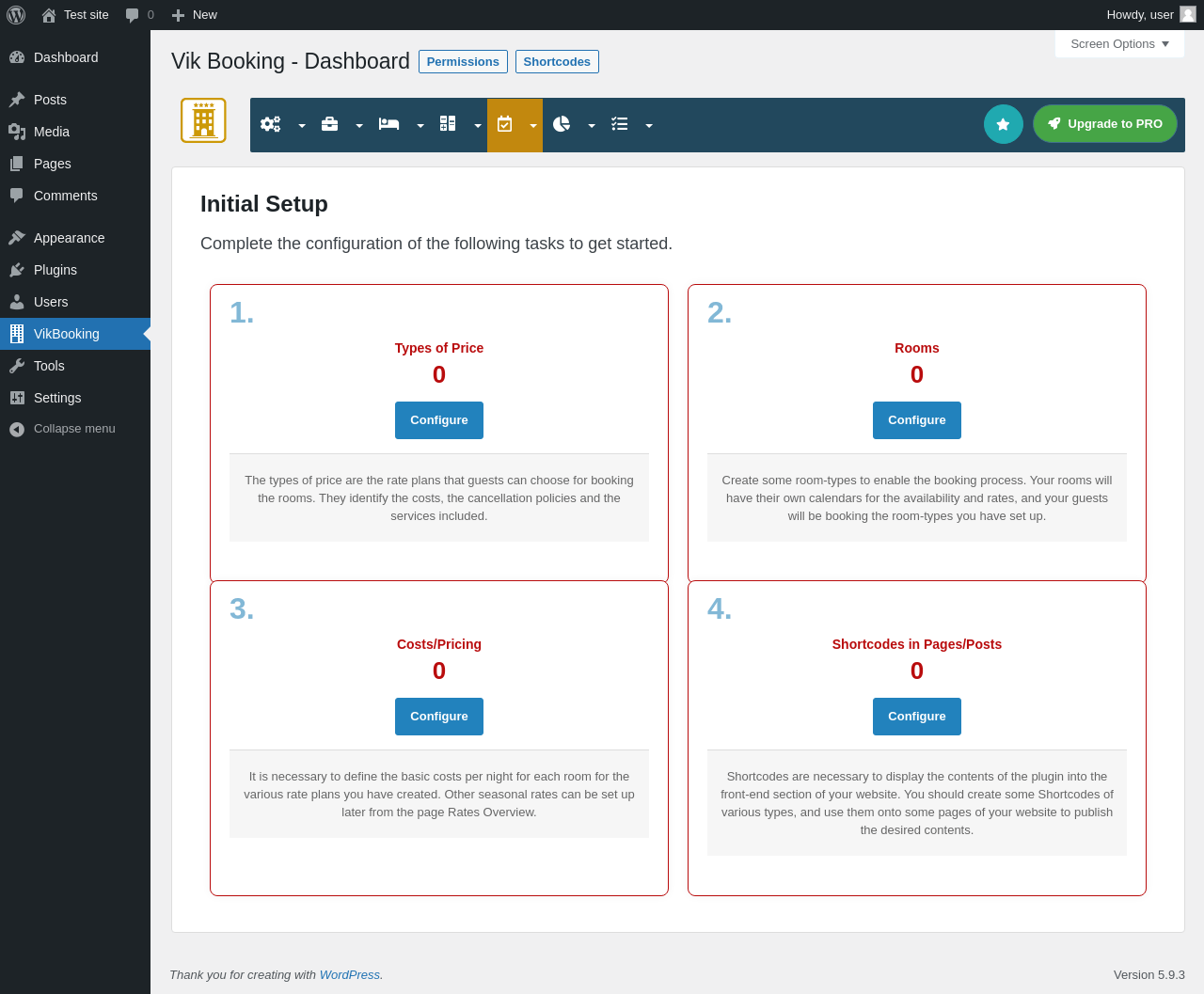Image resolution: width=1204 pixels, height=994 pixels.
Task: Open the pie chart reports icon
Action: [x=562, y=124]
